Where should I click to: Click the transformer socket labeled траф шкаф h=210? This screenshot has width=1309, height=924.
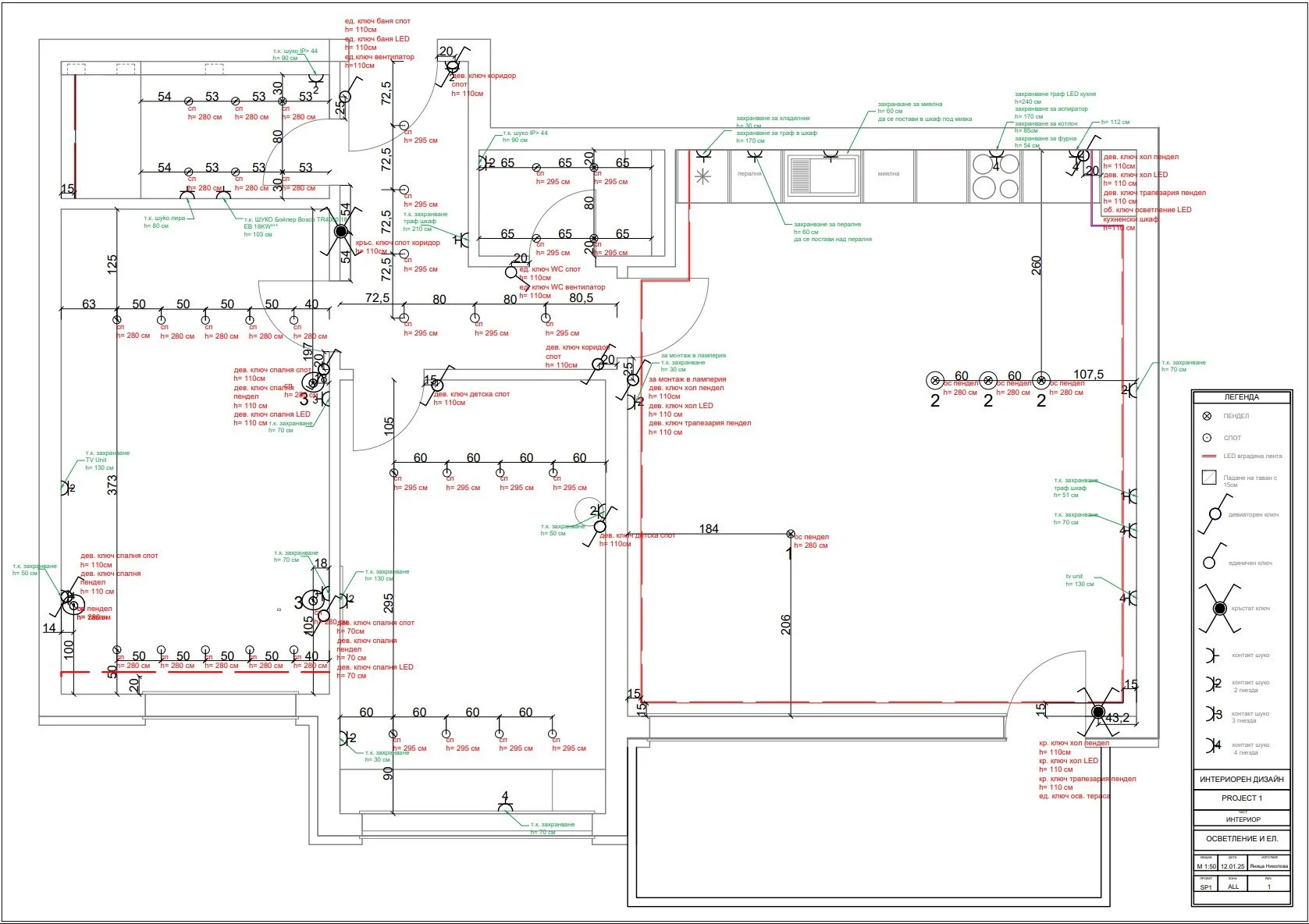coord(461,240)
